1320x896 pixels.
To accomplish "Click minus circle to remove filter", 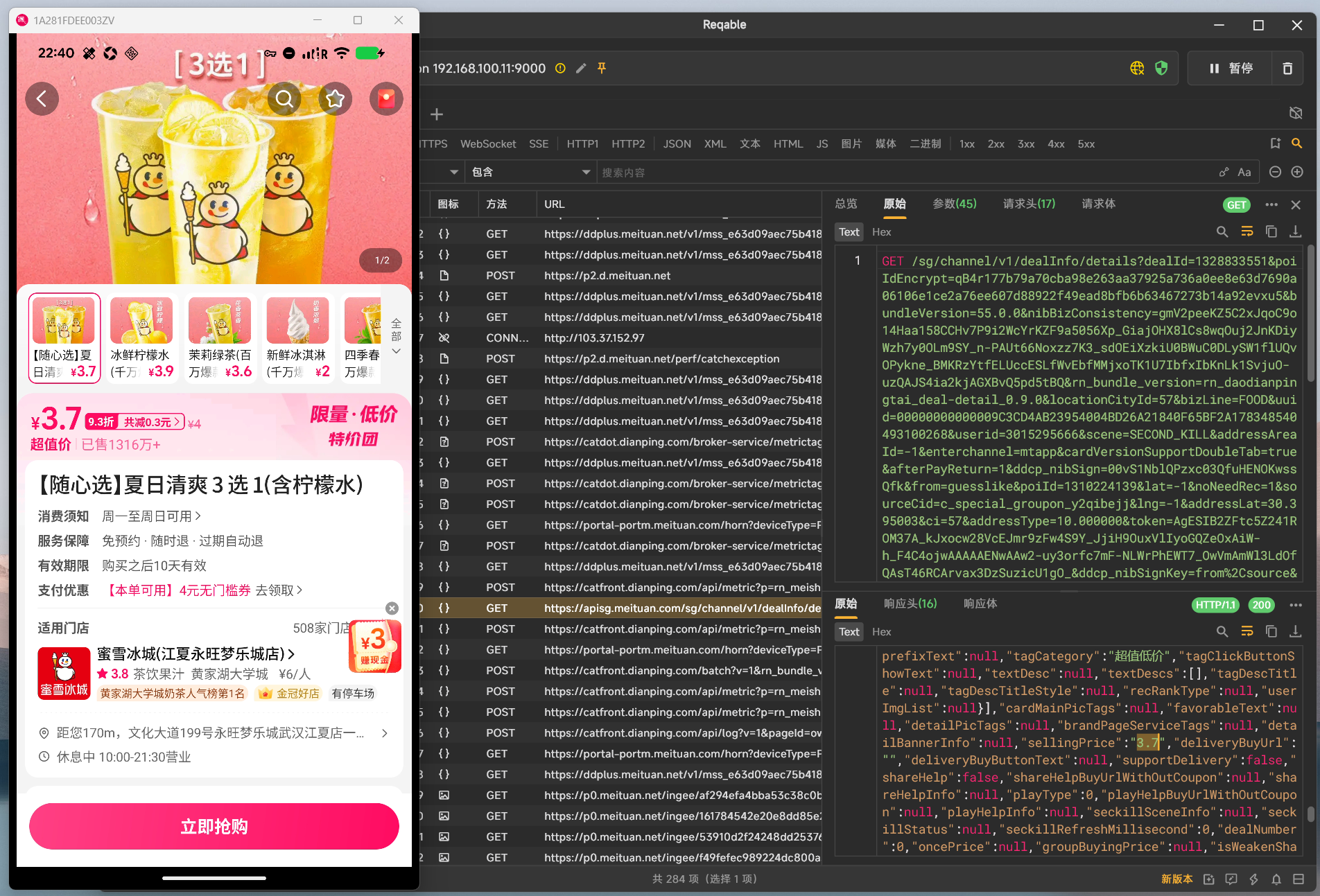I will (1275, 172).
